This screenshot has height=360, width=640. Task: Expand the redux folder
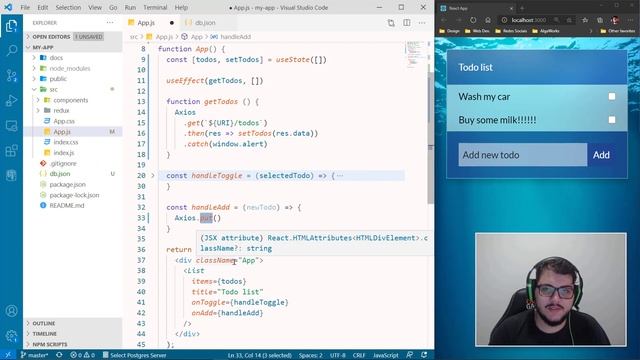(x=38, y=111)
